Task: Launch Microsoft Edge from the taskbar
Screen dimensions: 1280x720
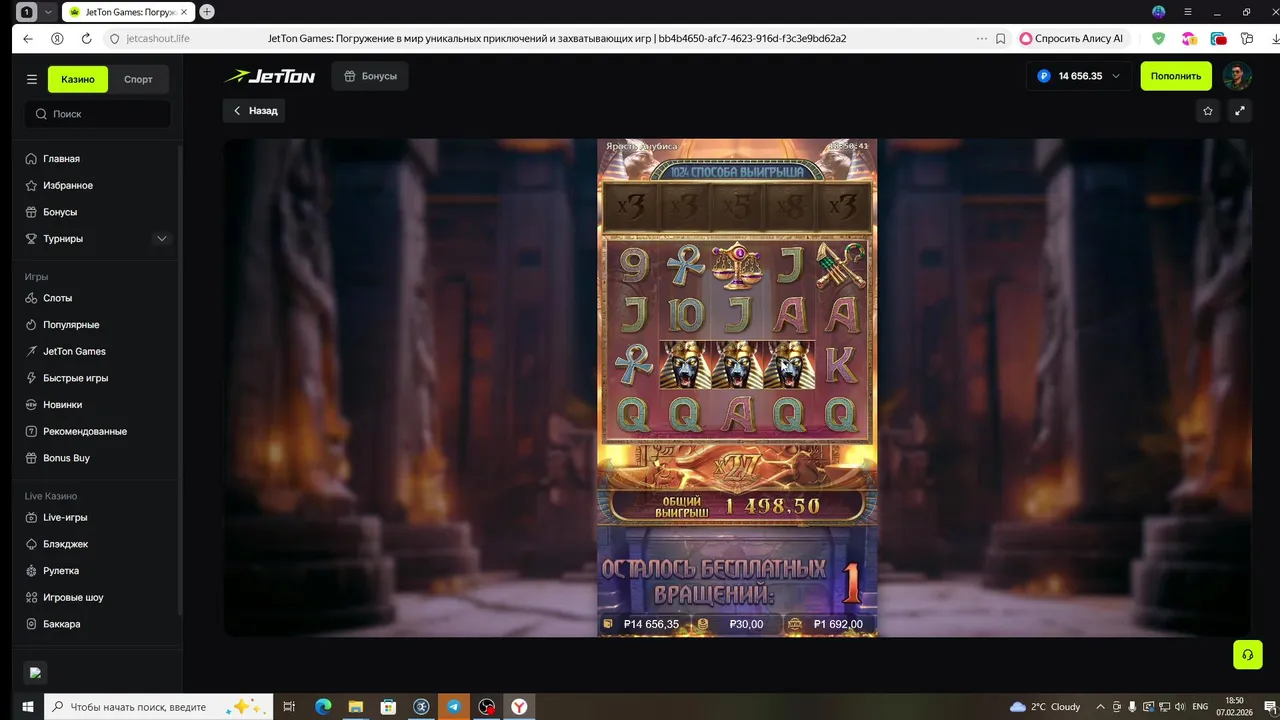Action: (323, 706)
